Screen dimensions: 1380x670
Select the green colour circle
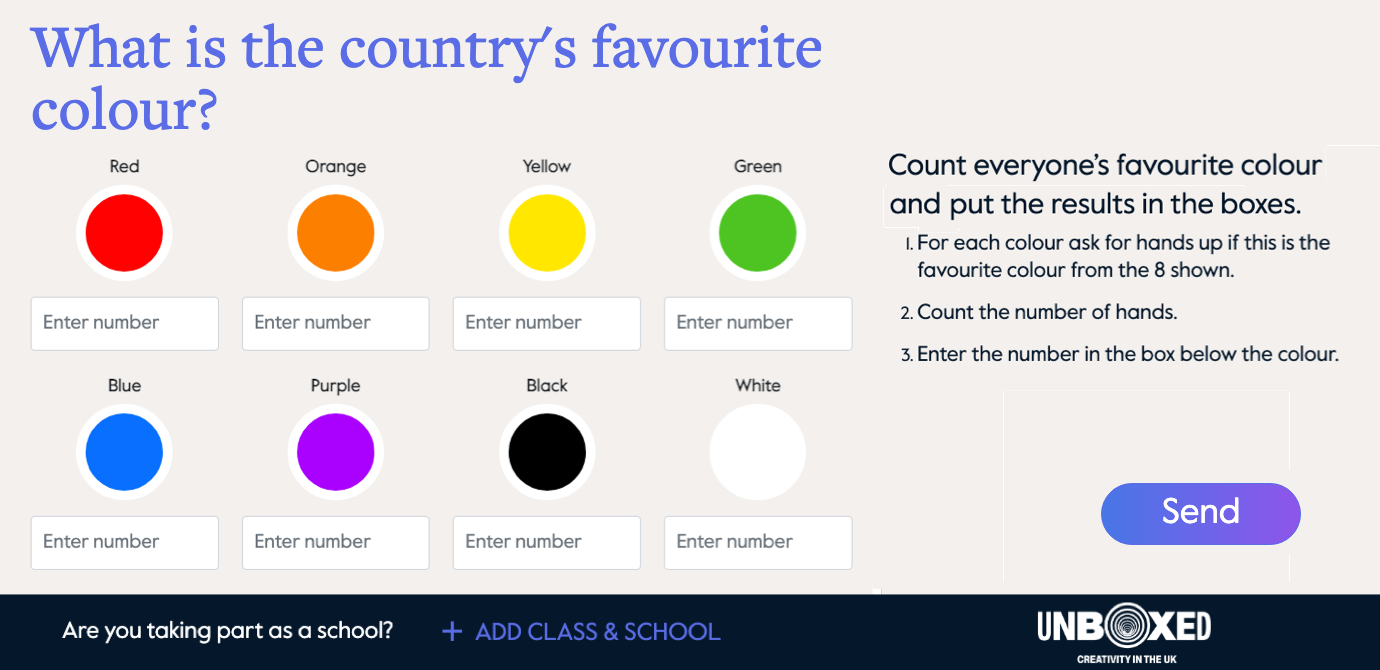pos(758,233)
